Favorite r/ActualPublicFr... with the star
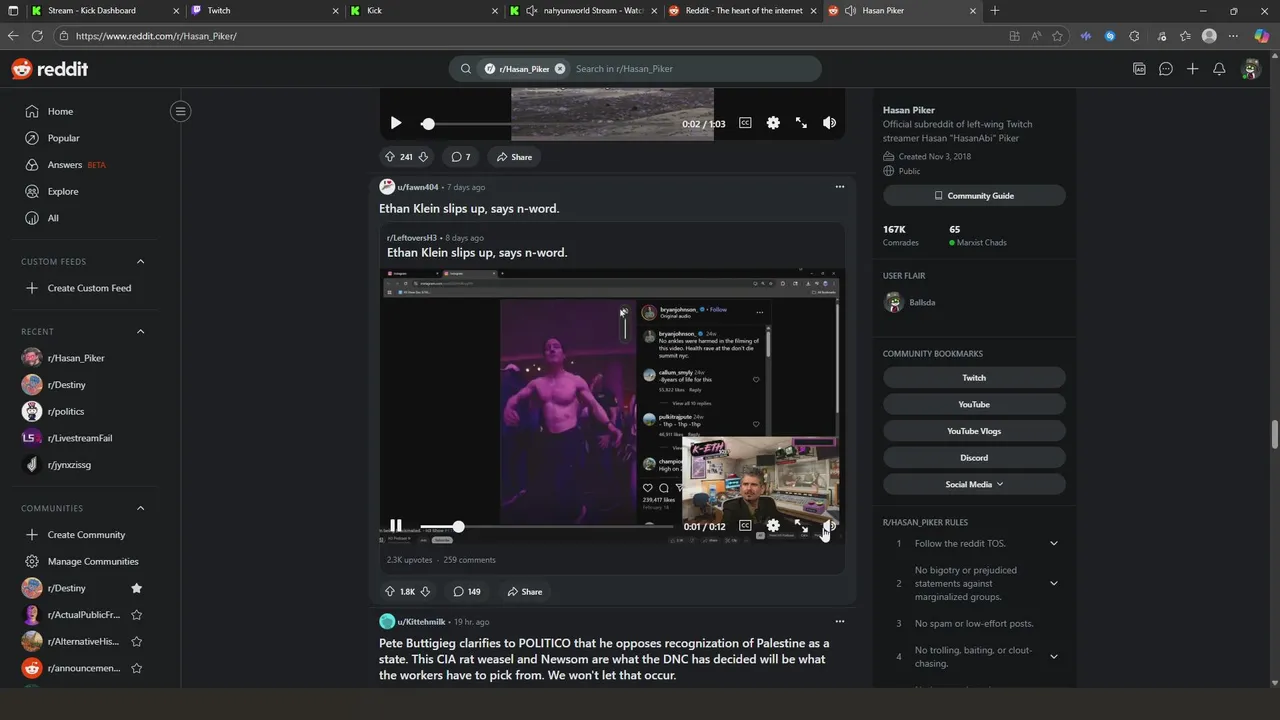This screenshot has width=1280, height=720. (137, 615)
